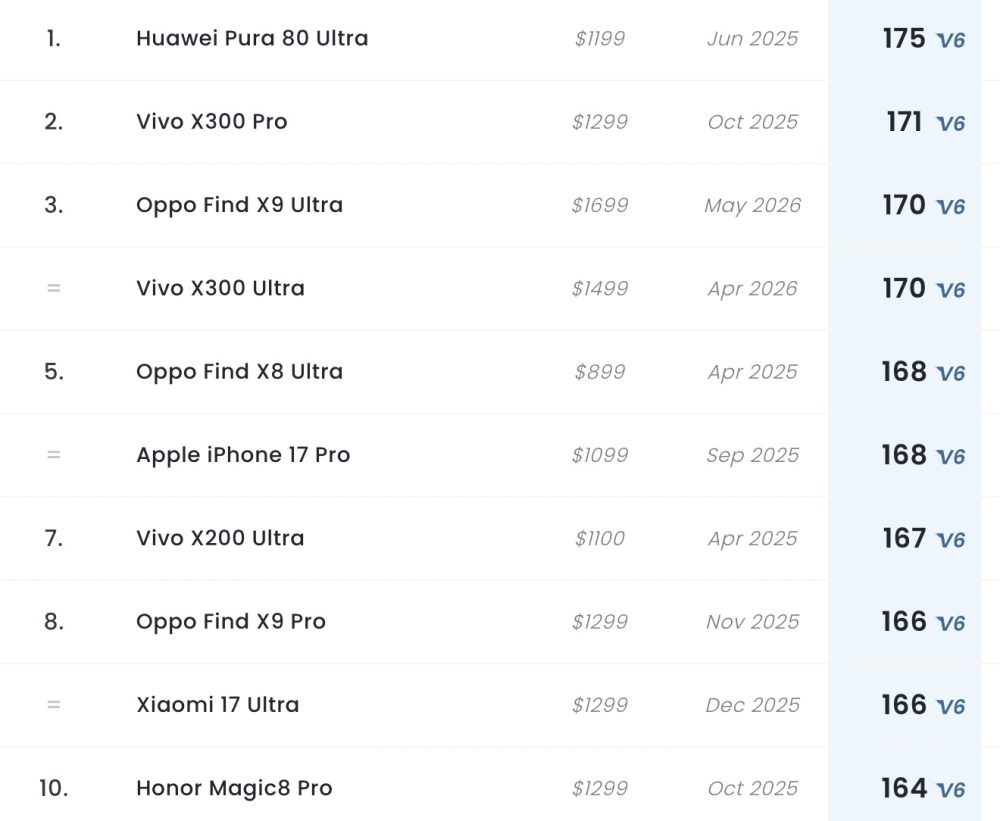
Task: Click V6 badge beside score 175
Action: click(x=950, y=40)
